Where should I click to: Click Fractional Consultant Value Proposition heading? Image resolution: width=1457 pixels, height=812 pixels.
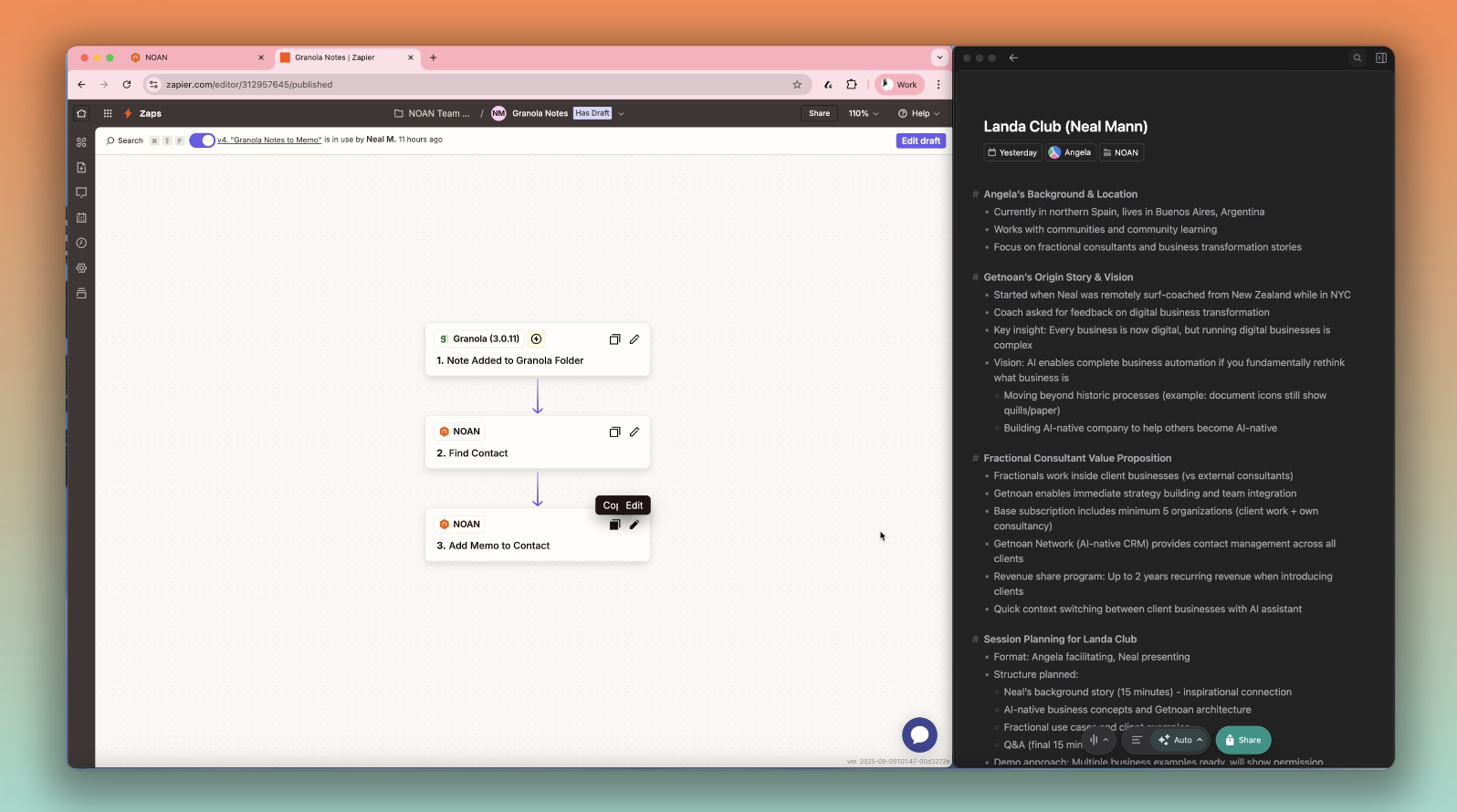click(x=1077, y=459)
